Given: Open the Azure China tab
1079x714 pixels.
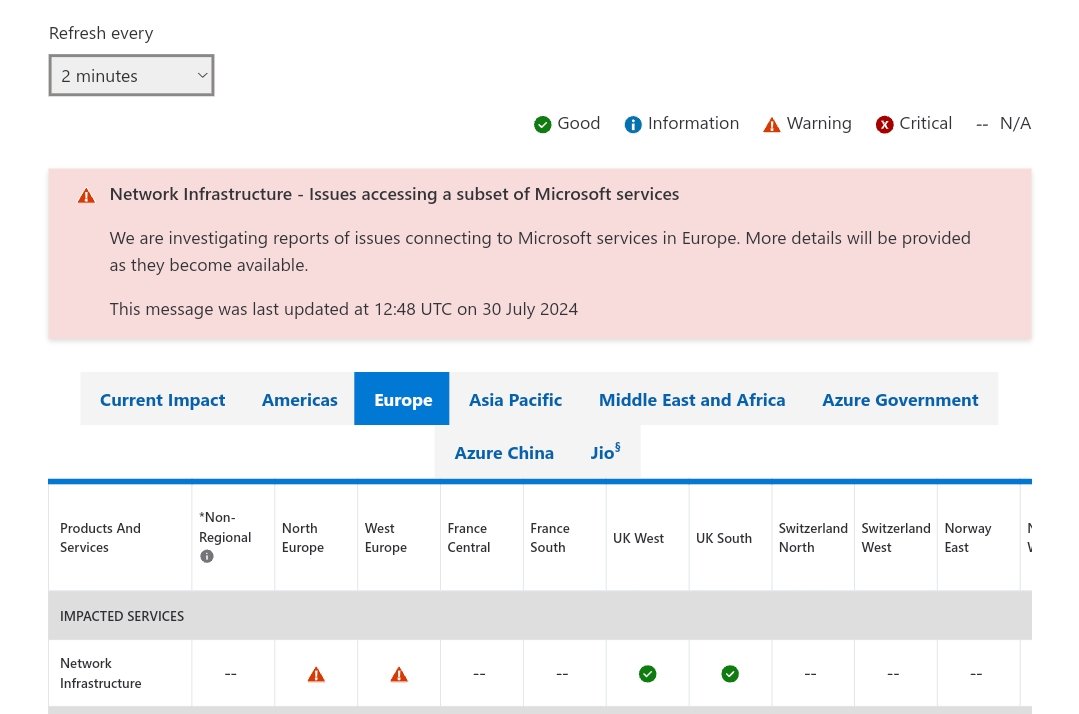Looking at the screenshot, I should pyautogui.click(x=504, y=453).
